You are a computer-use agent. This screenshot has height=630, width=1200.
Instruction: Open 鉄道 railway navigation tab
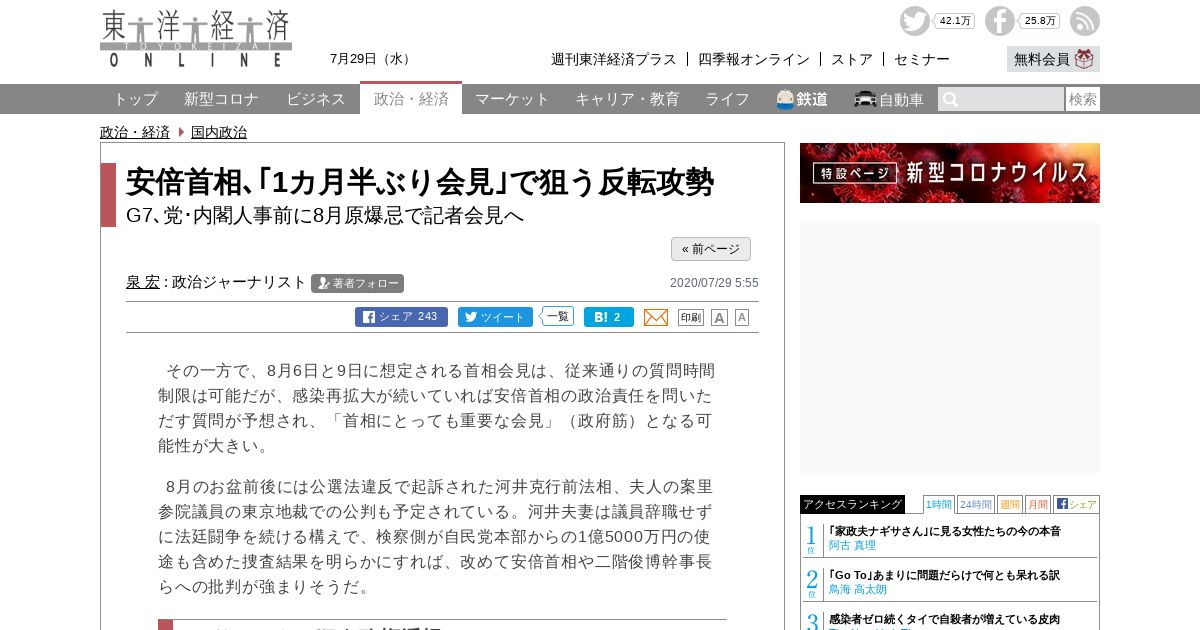[802, 99]
